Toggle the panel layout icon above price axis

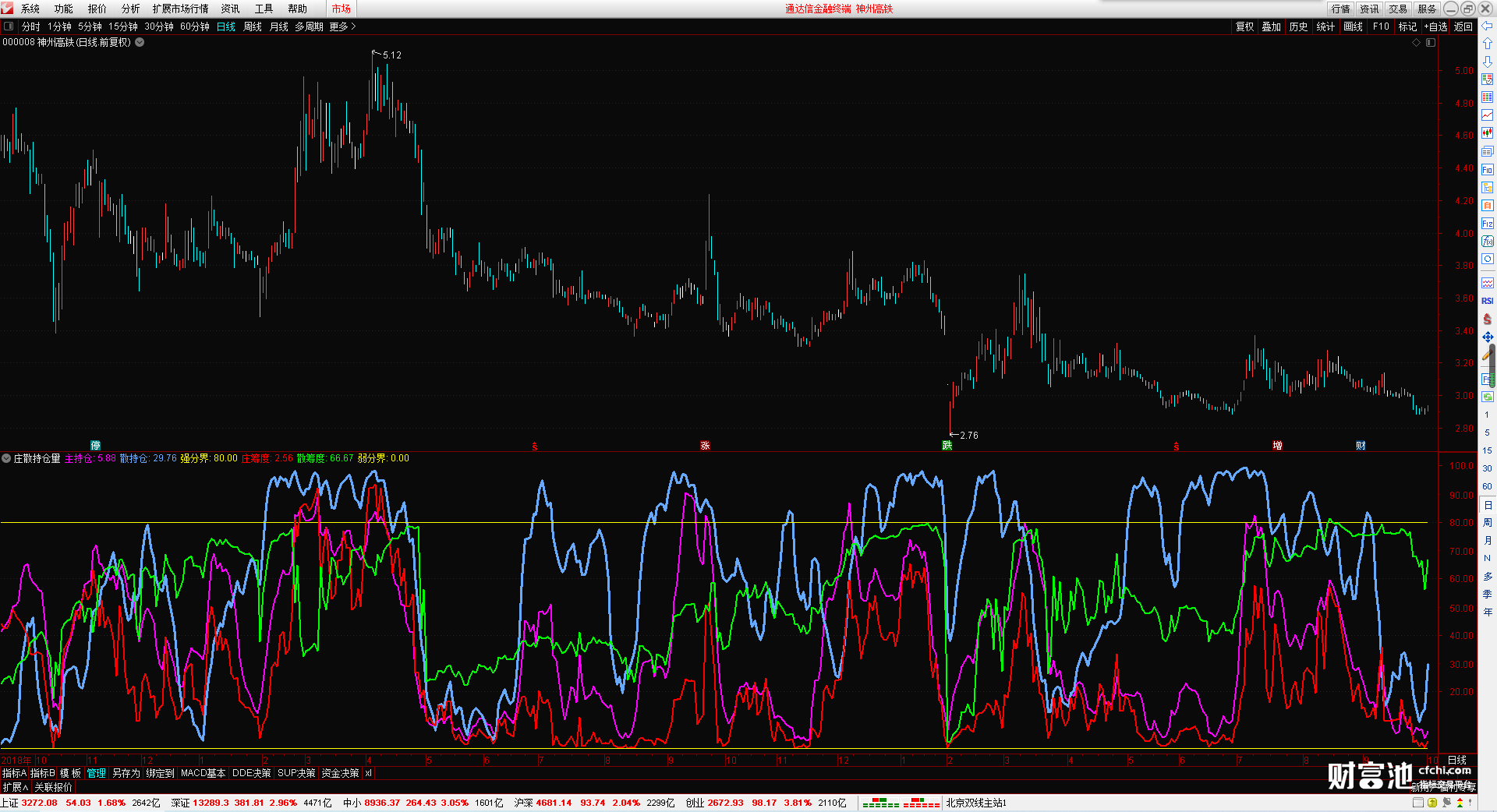pyautogui.click(x=1431, y=43)
